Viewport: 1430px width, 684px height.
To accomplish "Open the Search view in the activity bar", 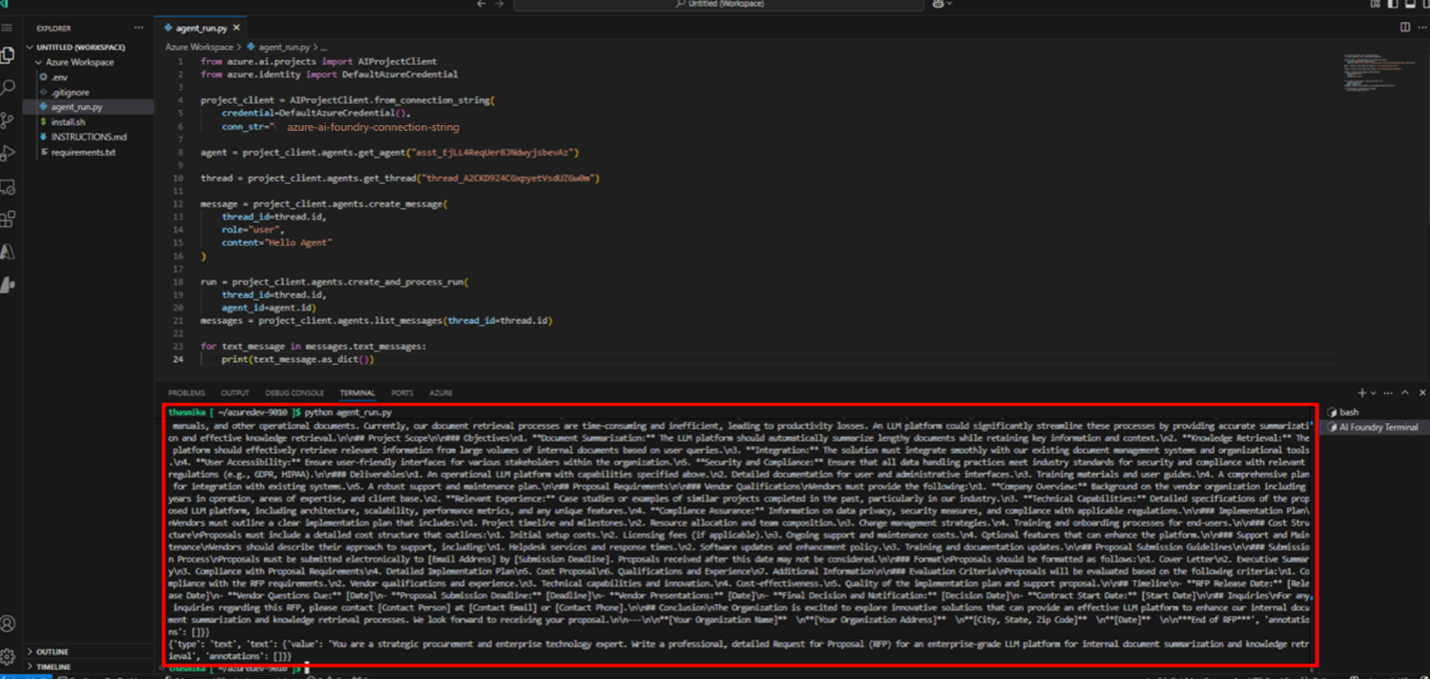I will pos(7,88).
